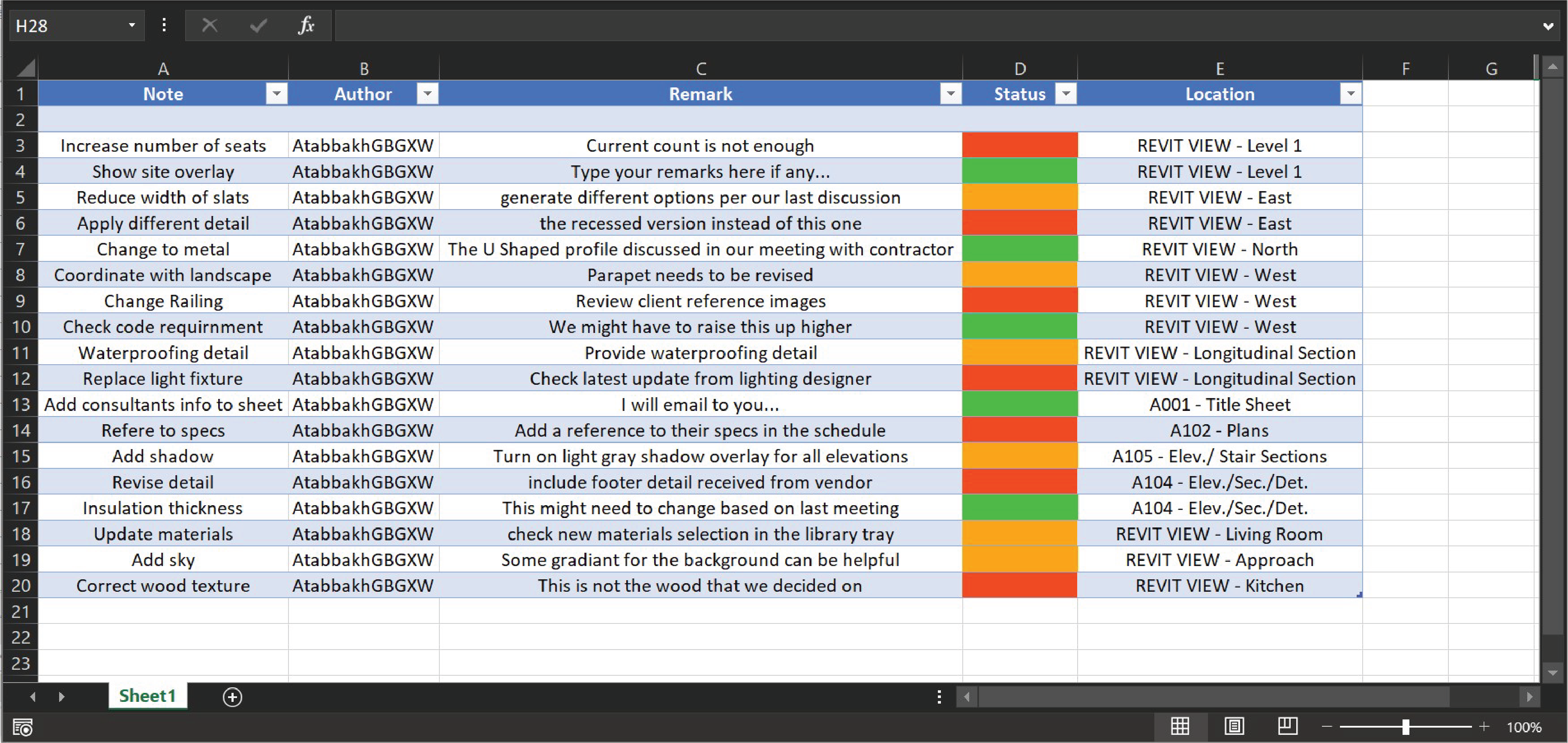
Task: Add a new sheet with plus icon
Action: coord(232,697)
